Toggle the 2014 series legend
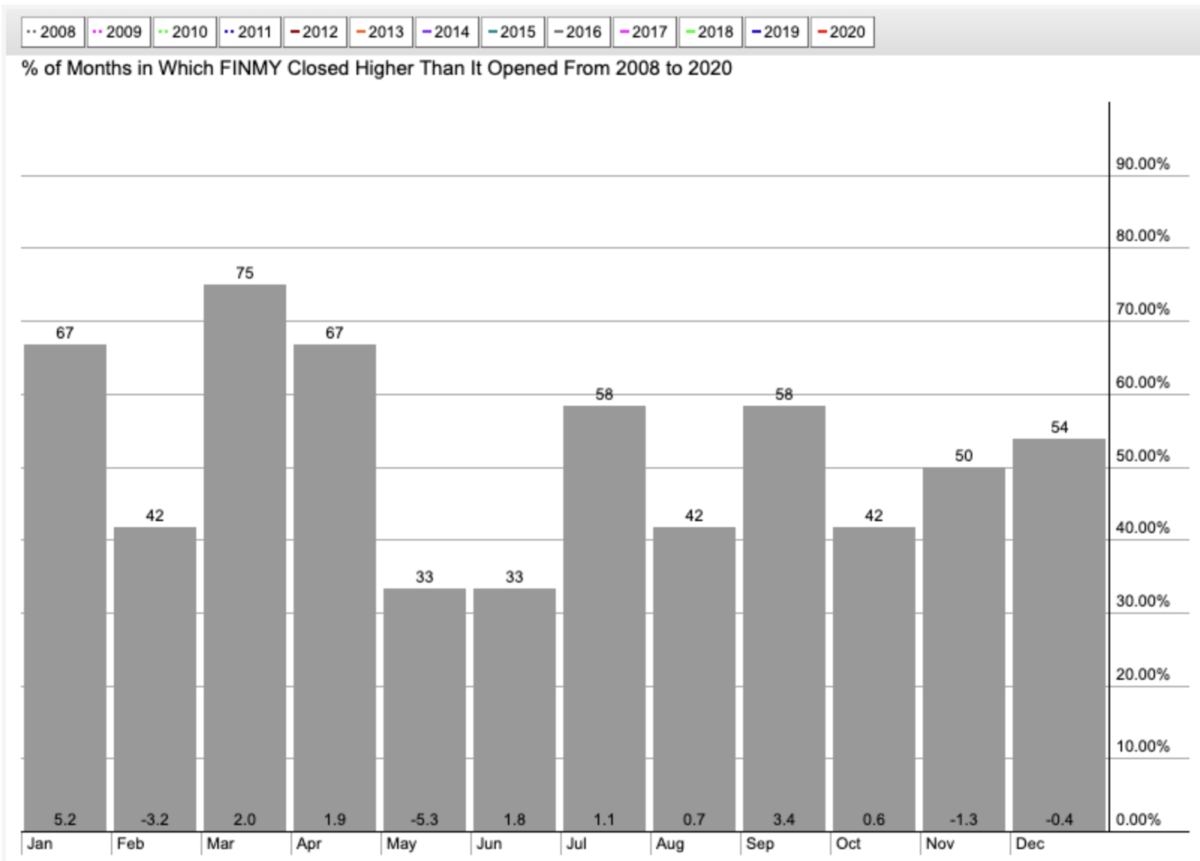 tap(447, 32)
